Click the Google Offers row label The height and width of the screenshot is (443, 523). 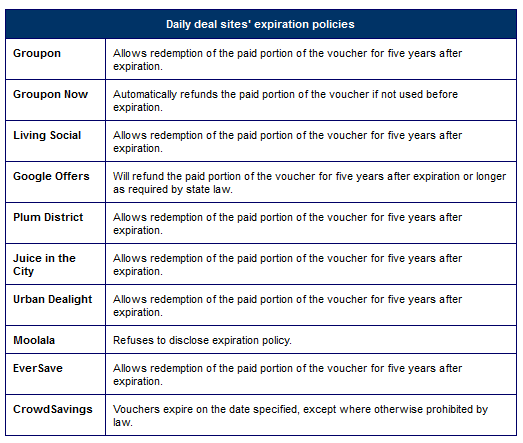coord(51,176)
